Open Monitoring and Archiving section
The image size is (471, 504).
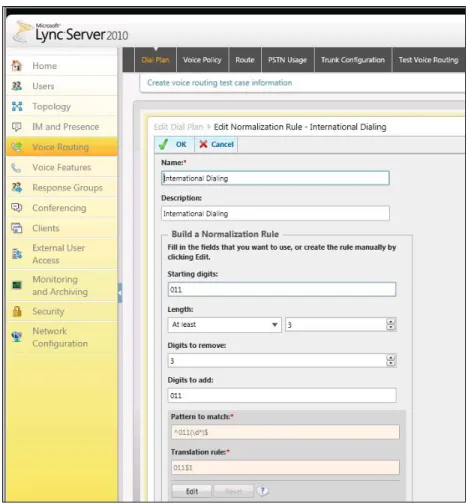(60, 285)
